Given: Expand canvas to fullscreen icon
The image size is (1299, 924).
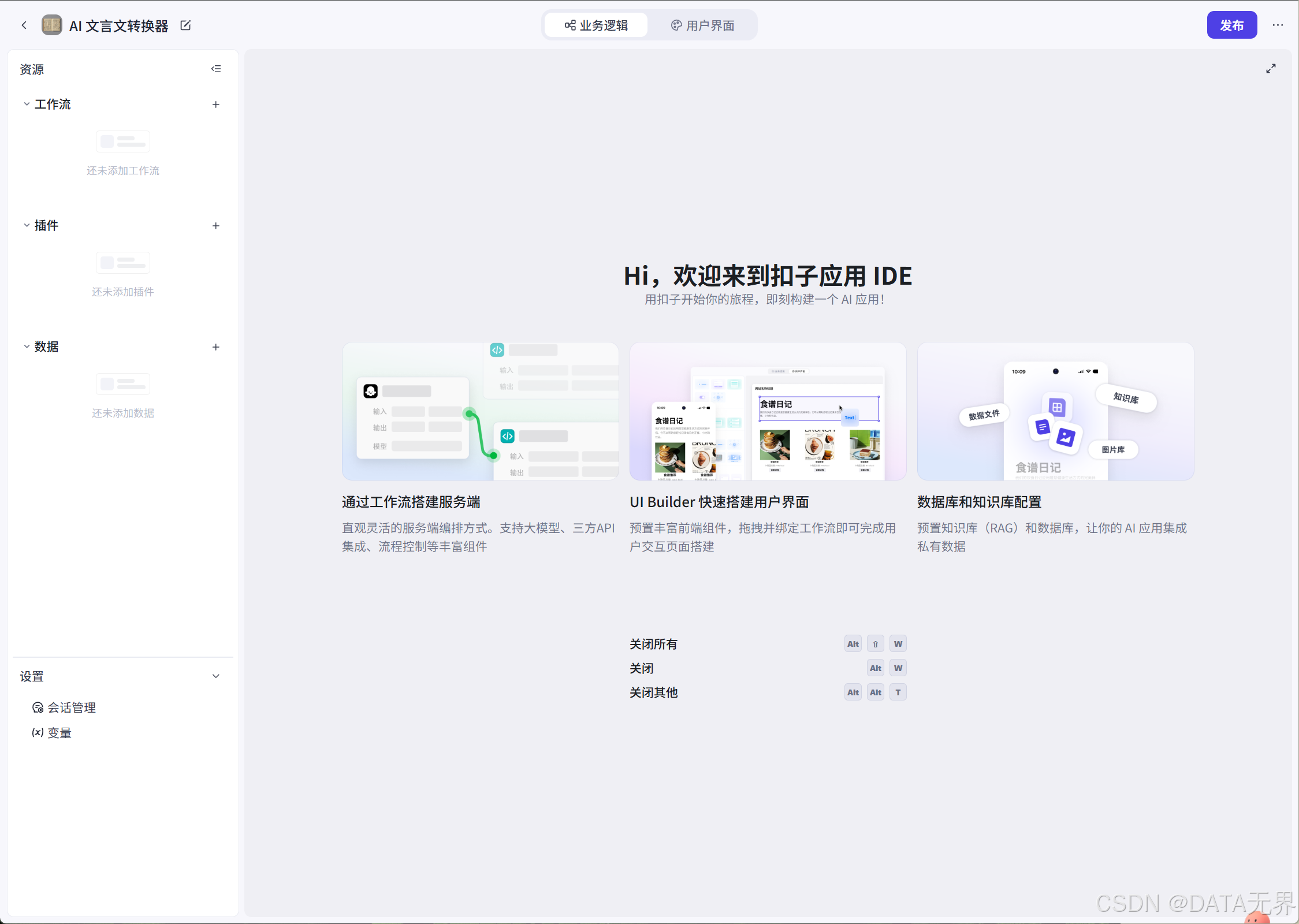Looking at the screenshot, I should click(x=1271, y=69).
